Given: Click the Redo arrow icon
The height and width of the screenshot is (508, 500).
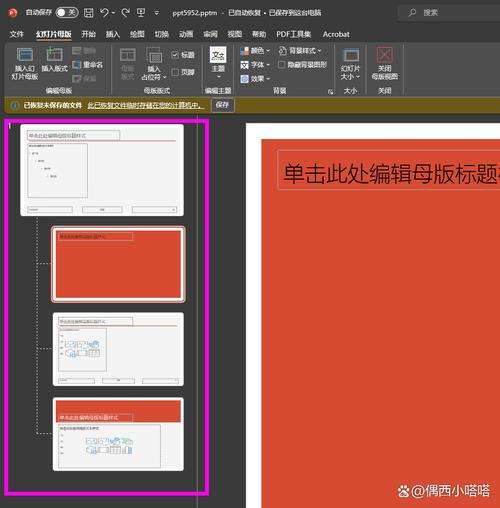Looking at the screenshot, I should (x=126, y=13).
